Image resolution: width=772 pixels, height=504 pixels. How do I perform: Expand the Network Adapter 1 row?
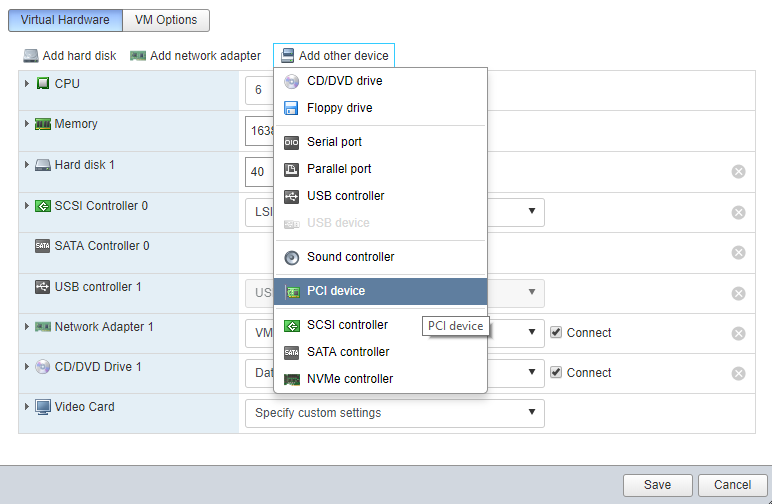(27, 327)
